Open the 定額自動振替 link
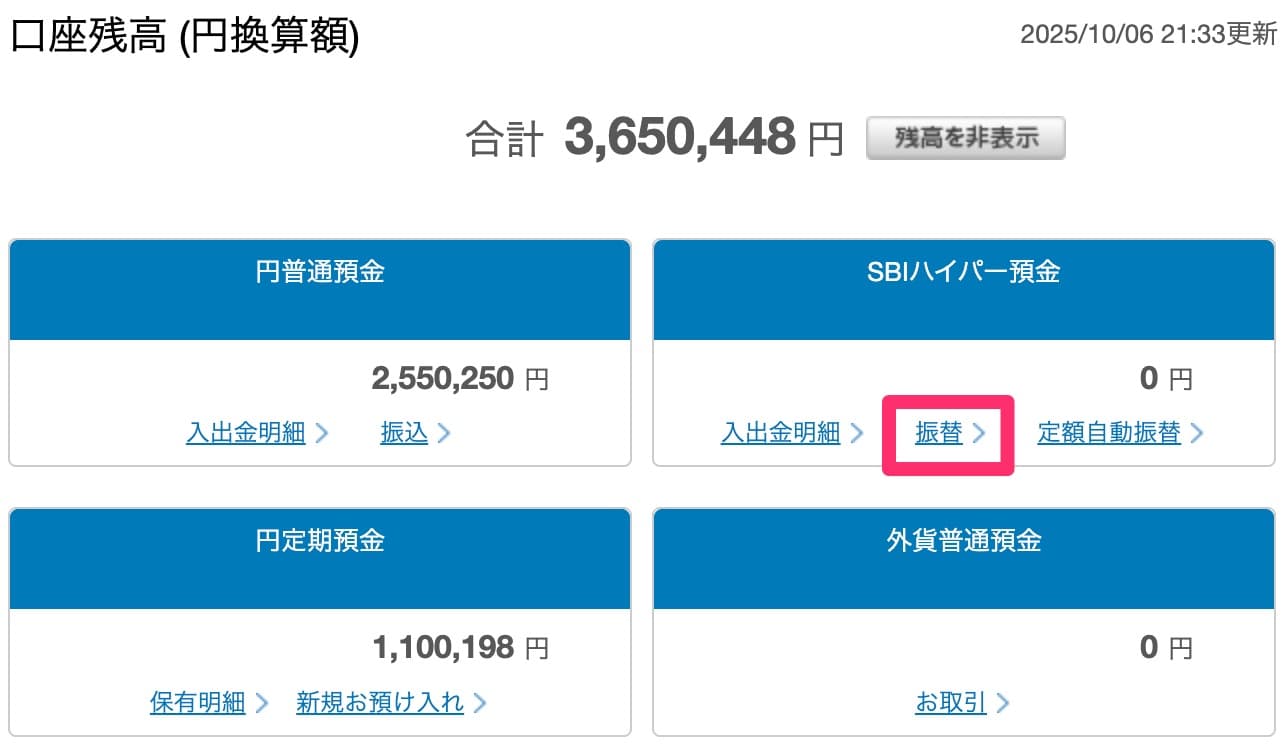 1108,433
